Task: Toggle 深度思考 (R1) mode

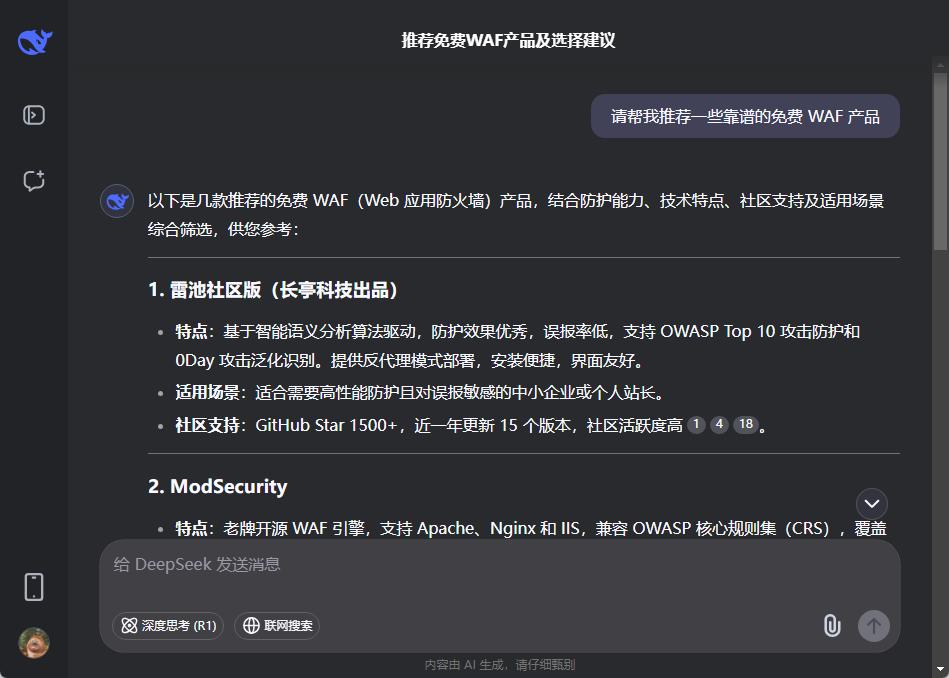Action: [x=168, y=625]
